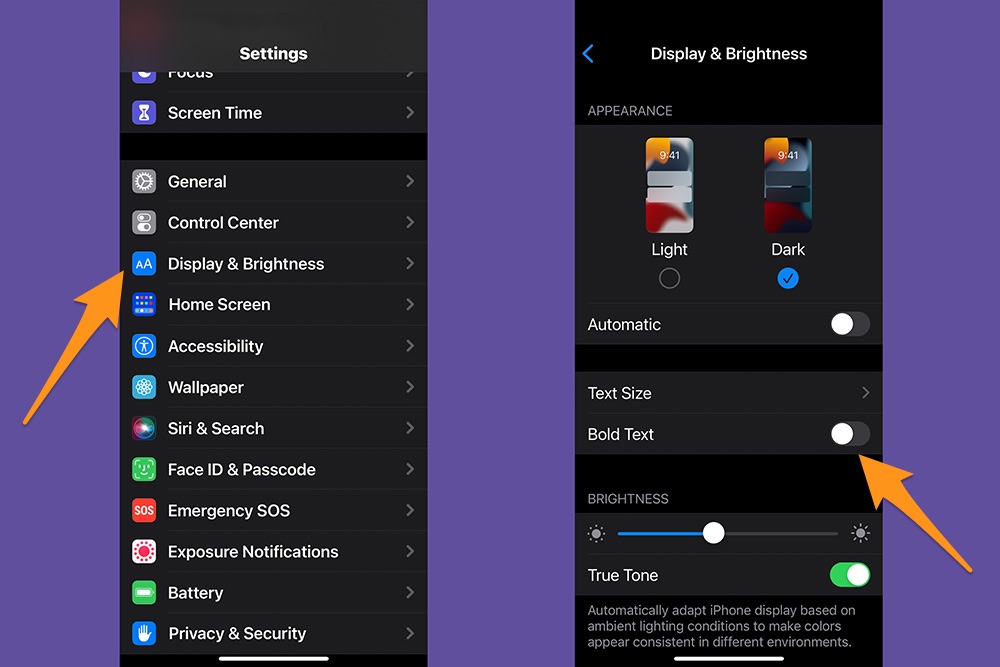Open the Face ID & Passcode menu item
Screen dimensions: 1000x667
[242, 470]
